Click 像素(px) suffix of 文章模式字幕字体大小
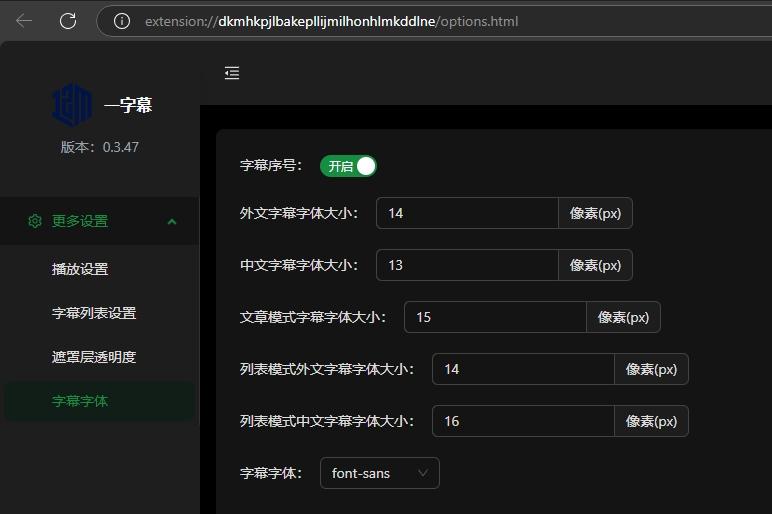772x514 pixels. [623, 317]
